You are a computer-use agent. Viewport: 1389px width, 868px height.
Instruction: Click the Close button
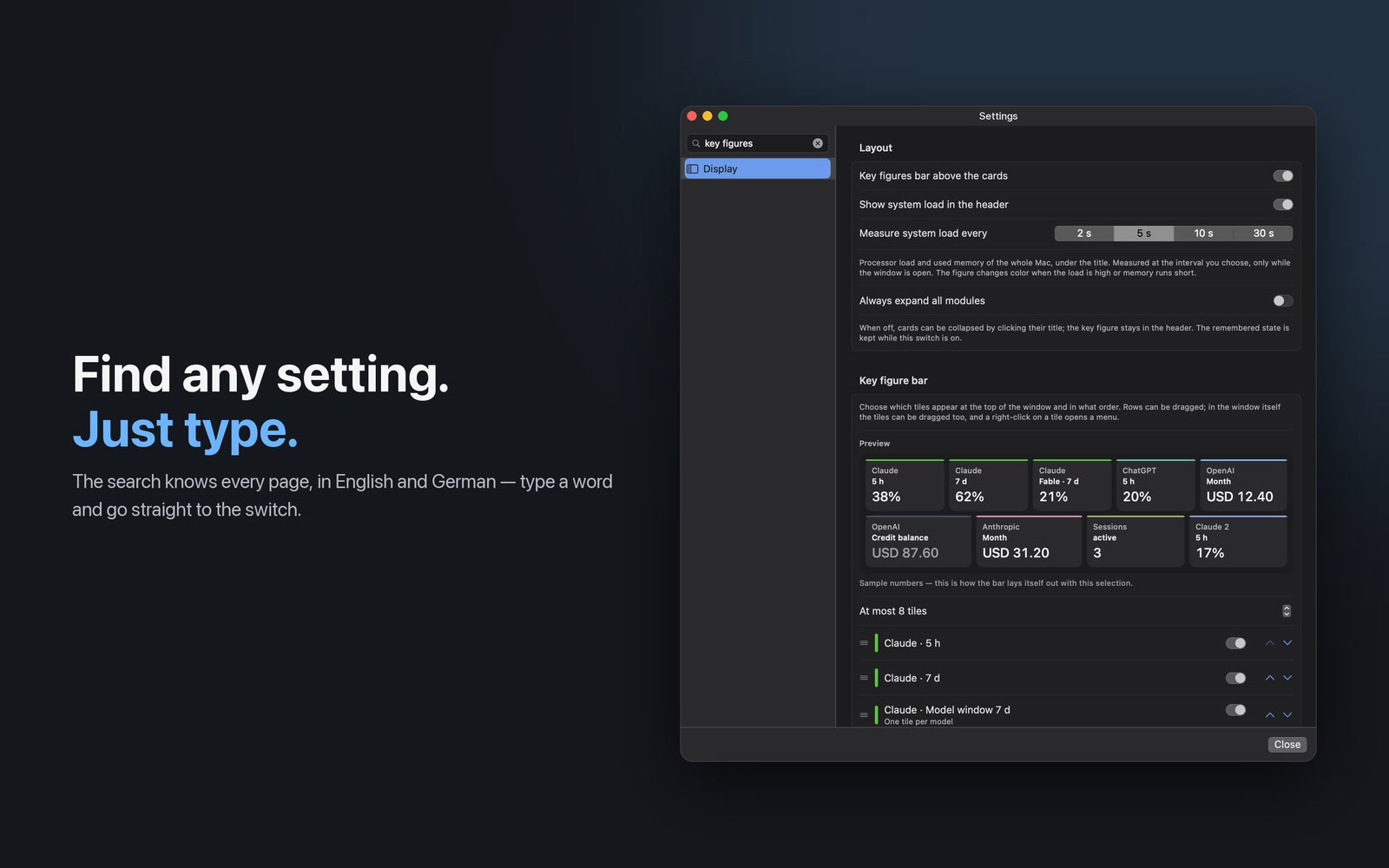tap(1287, 745)
